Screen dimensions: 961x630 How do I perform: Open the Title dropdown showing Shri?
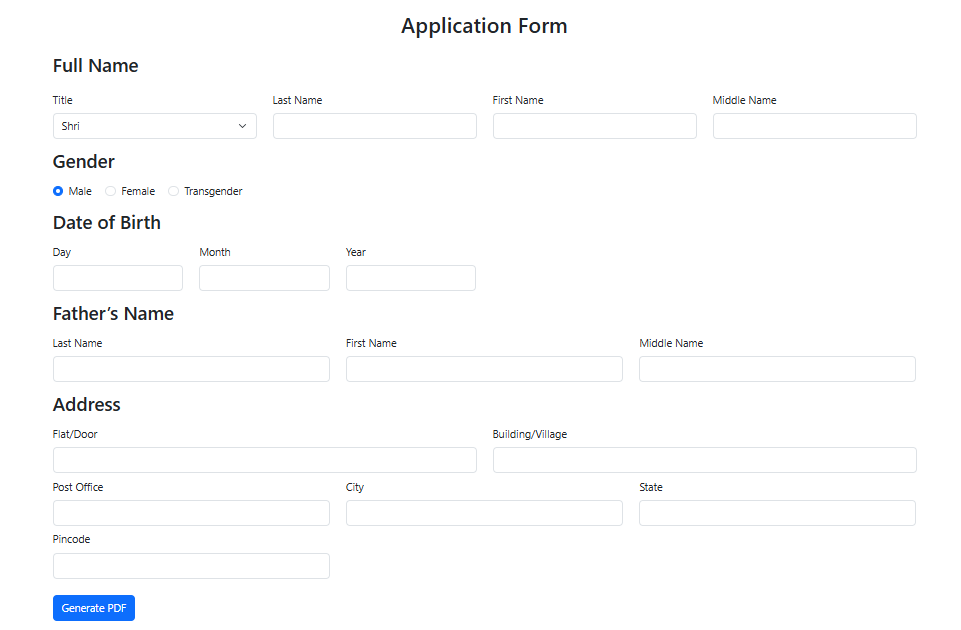(x=154, y=126)
